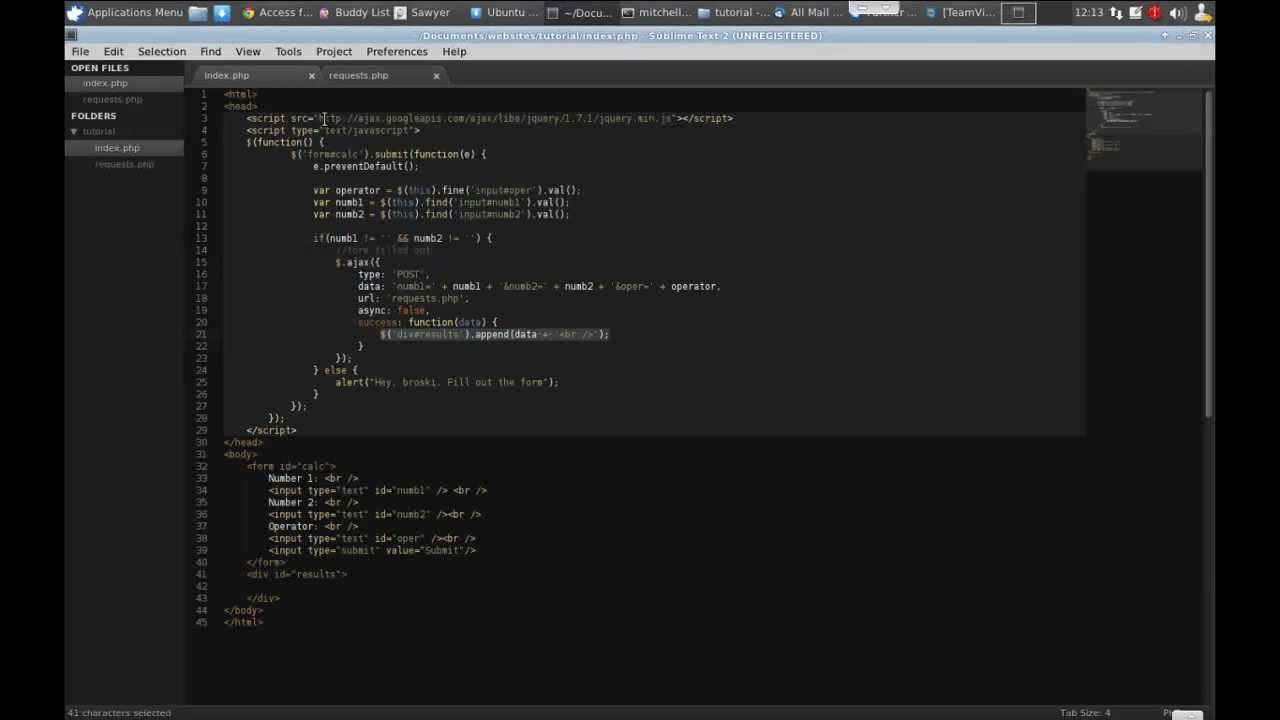Click the editor vertical scrollbar
The height and width of the screenshot is (720, 1280).
[x=1208, y=254]
